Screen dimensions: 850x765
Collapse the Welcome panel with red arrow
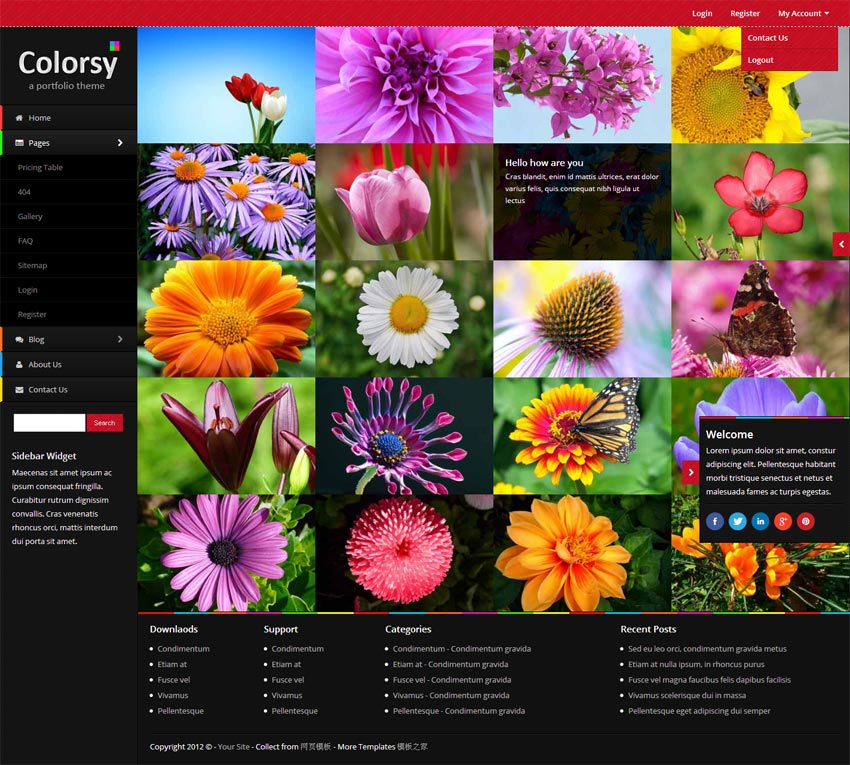[691, 472]
